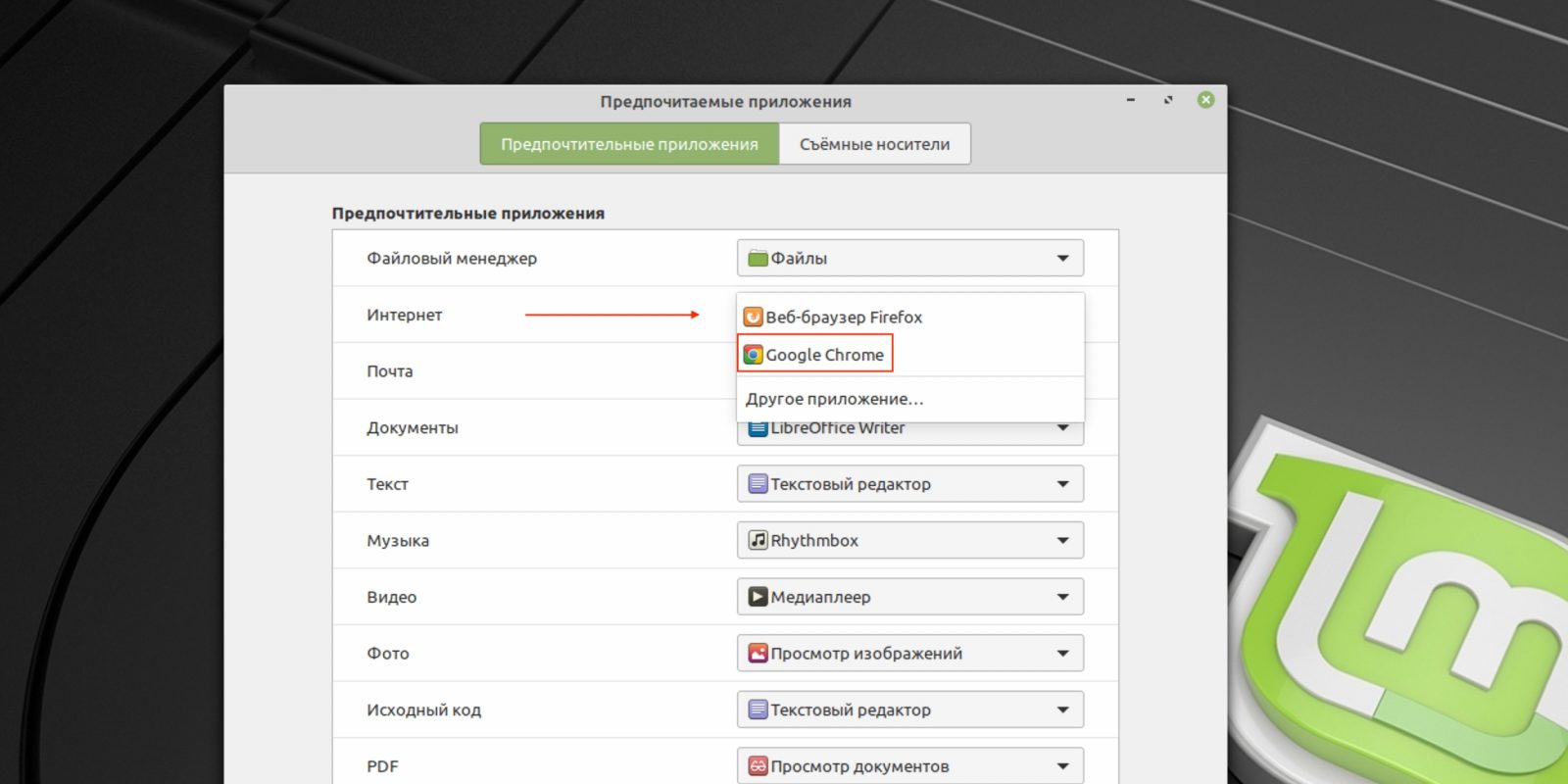Expand the Фото dropdown arrow
The height and width of the screenshot is (784, 1568).
pos(1062,654)
